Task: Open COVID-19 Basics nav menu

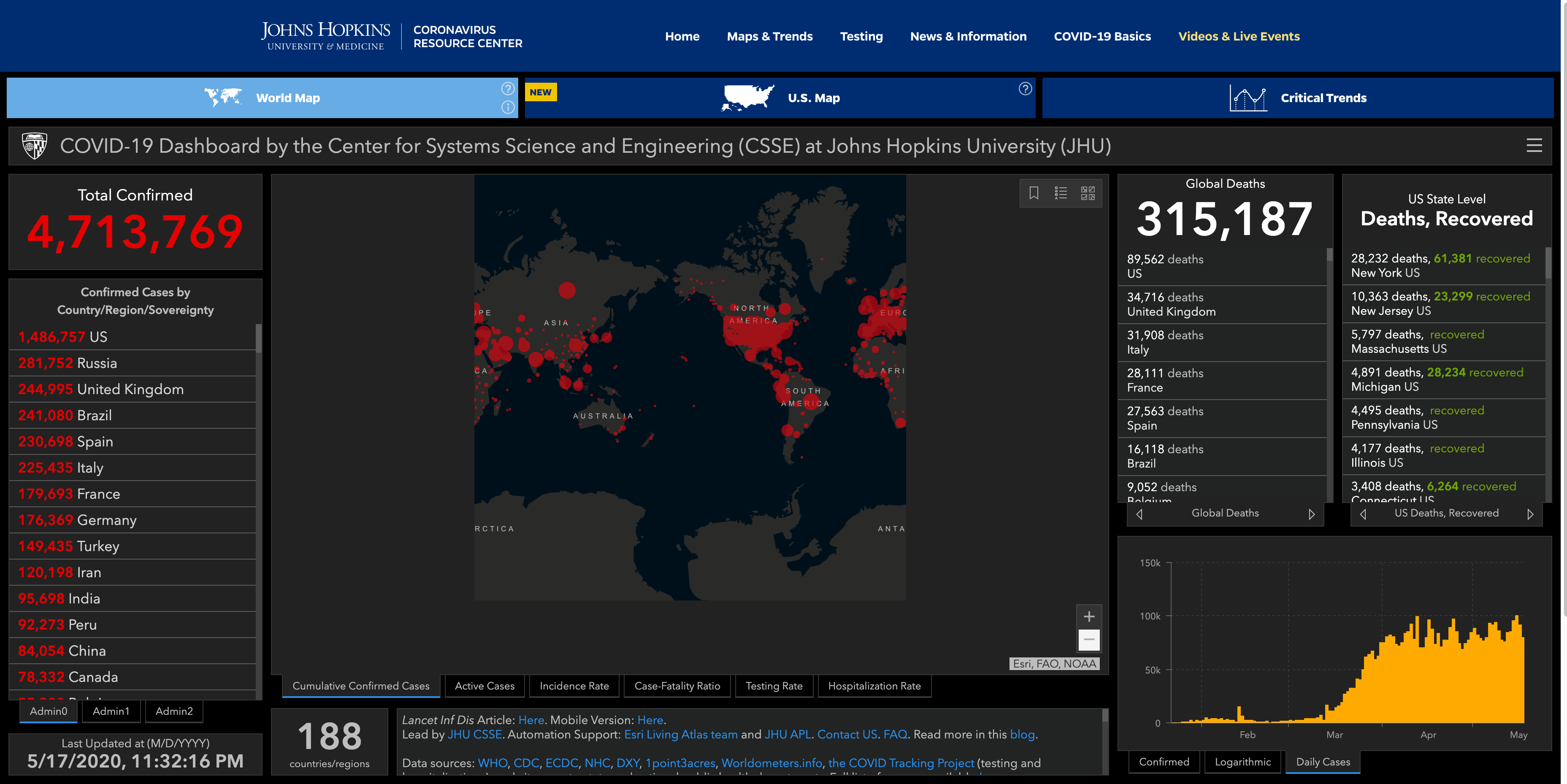Action: click(1102, 36)
